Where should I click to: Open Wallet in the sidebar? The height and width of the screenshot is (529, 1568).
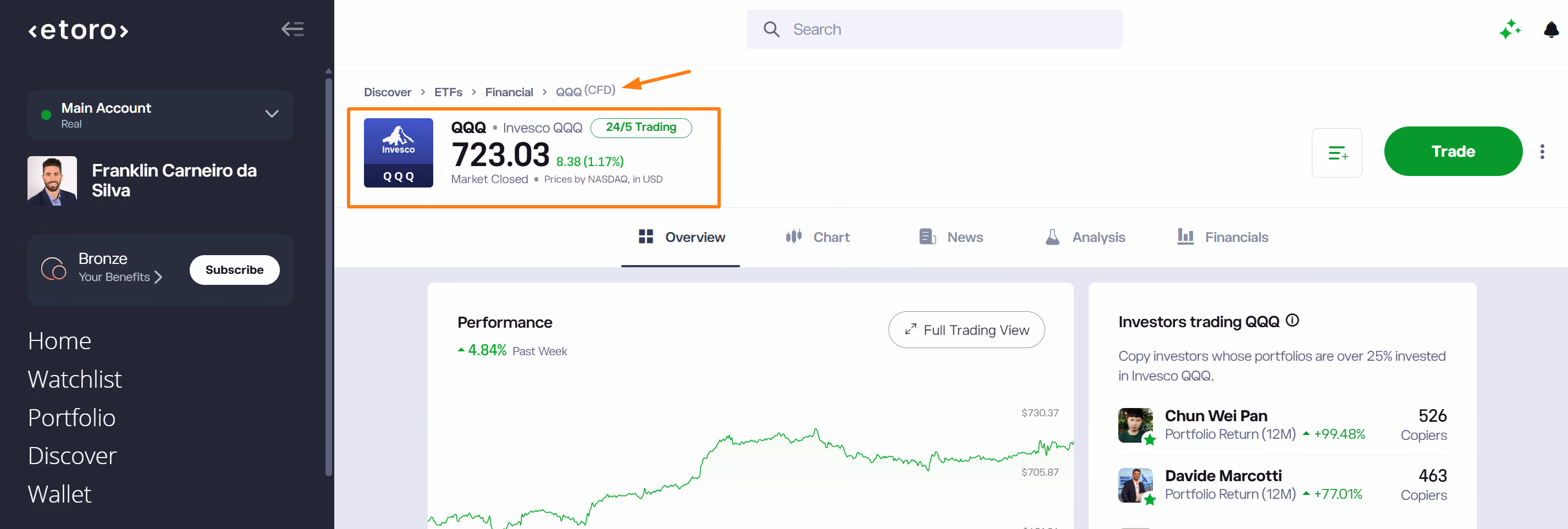59,494
